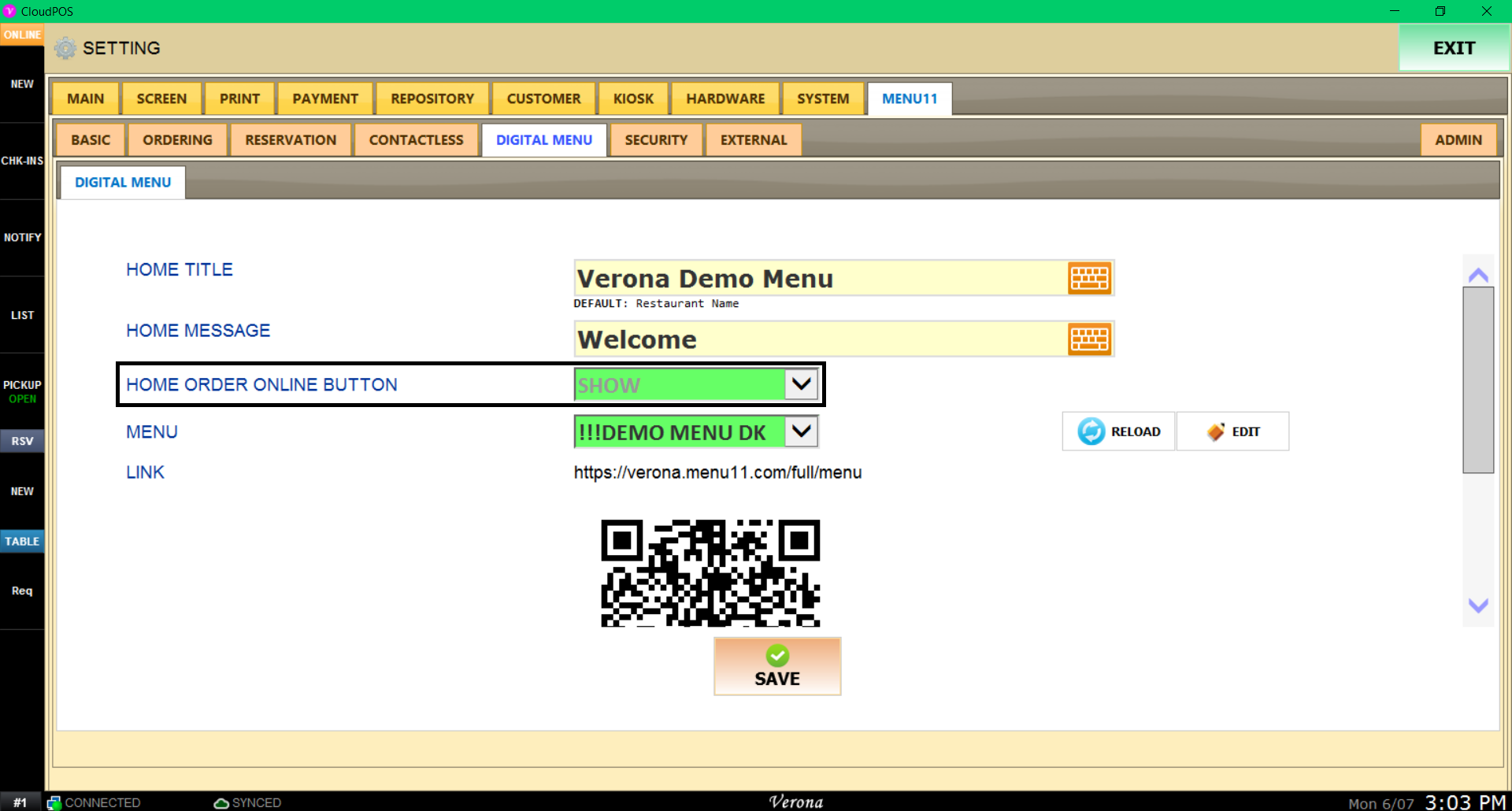Click the RELOAD button for the menu
This screenshot has width=1512, height=811.
pyautogui.click(x=1118, y=431)
